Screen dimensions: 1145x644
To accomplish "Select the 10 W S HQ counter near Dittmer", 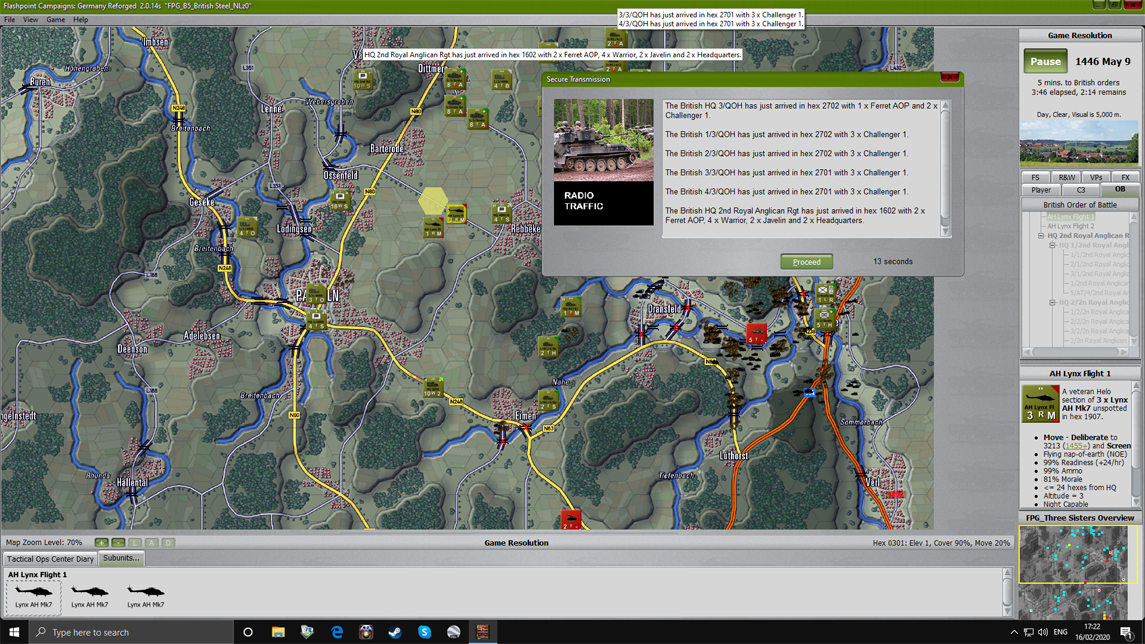I will 363,80.
